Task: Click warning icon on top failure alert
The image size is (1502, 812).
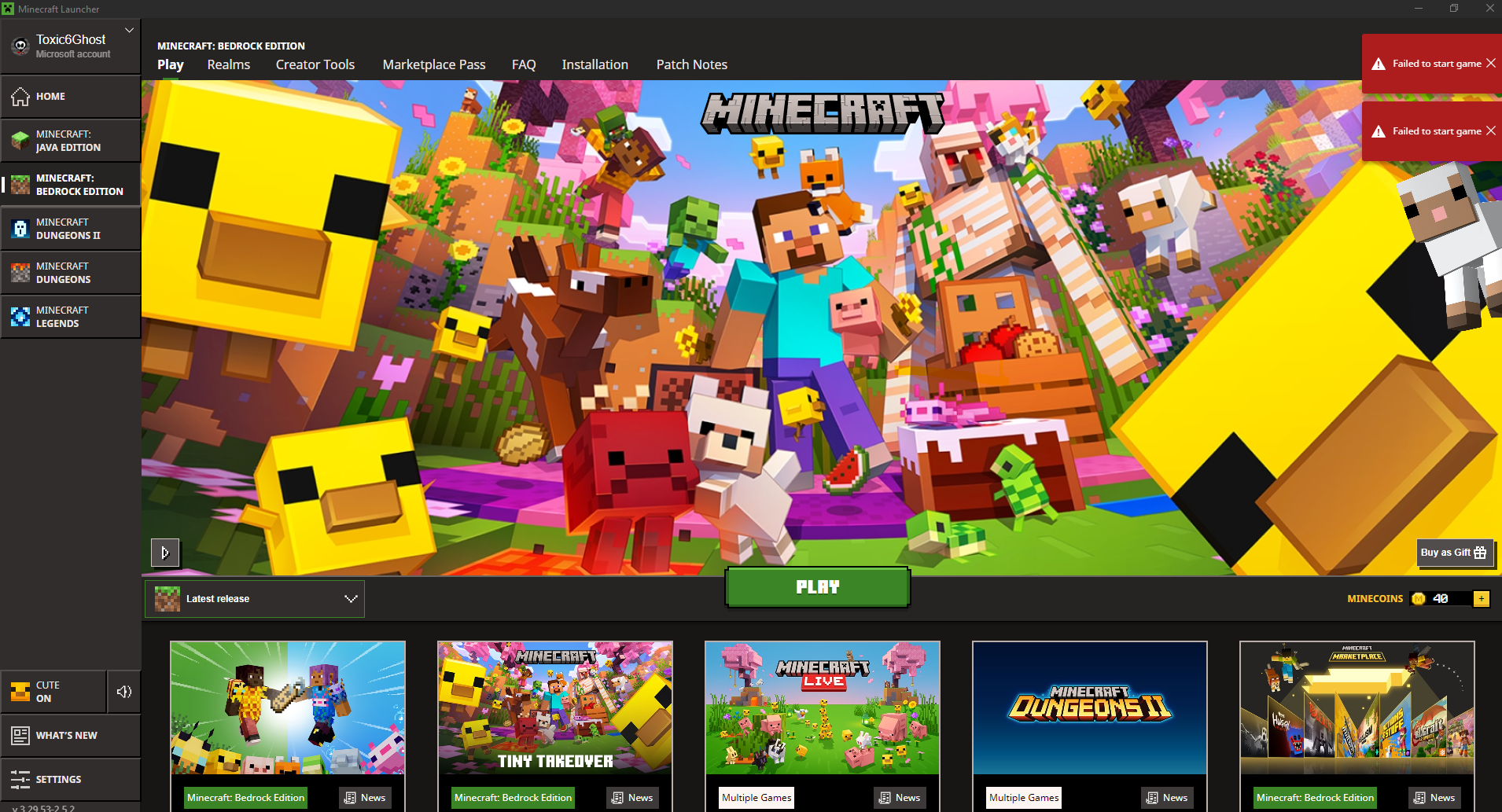Action: pos(1379,64)
